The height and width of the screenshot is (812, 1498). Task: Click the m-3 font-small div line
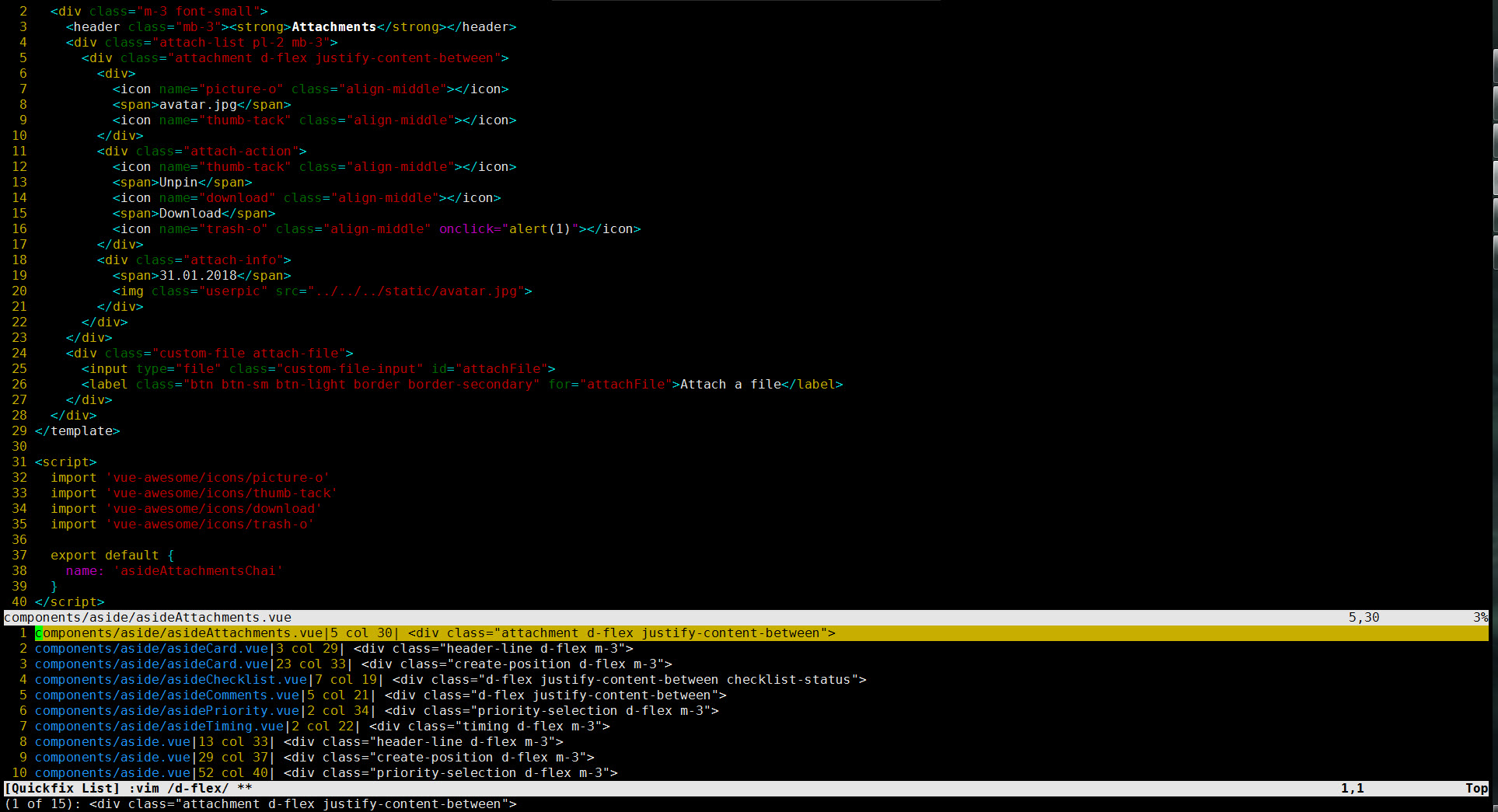coord(159,12)
